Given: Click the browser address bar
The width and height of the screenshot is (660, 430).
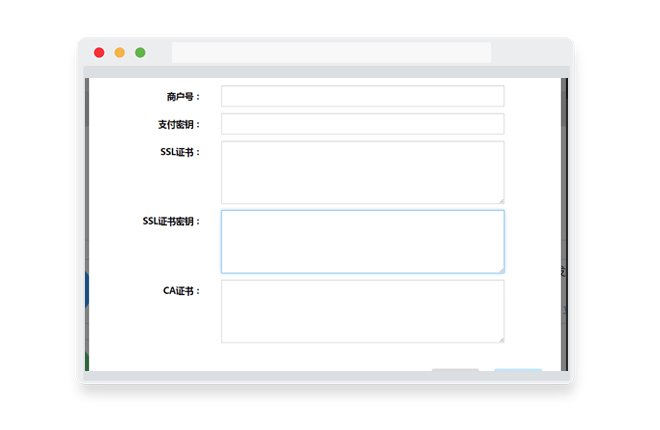Looking at the screenshot, I should tap(331, 53).
